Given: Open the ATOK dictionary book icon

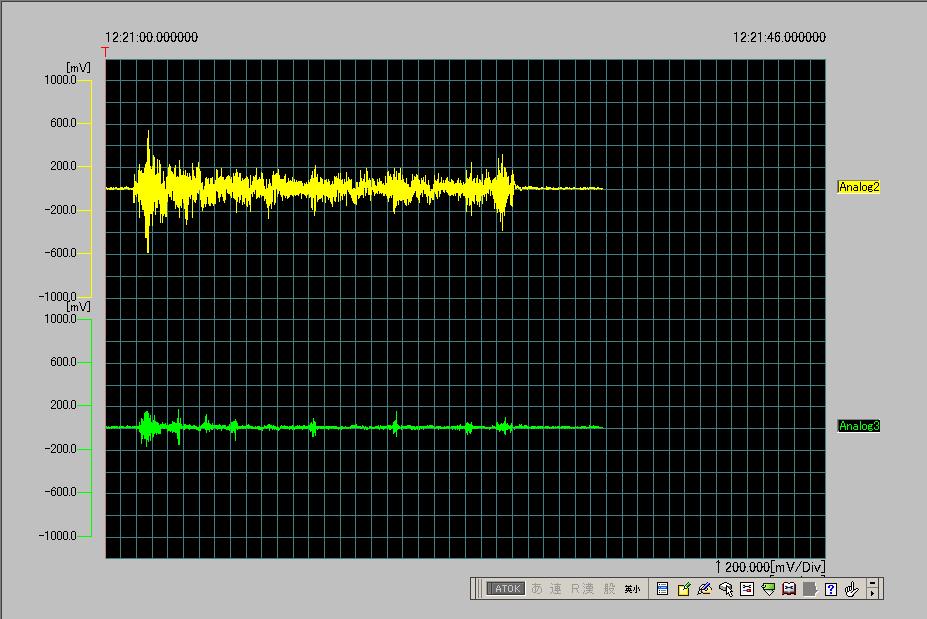Looking at the screenshot, I should click(789, 589).
